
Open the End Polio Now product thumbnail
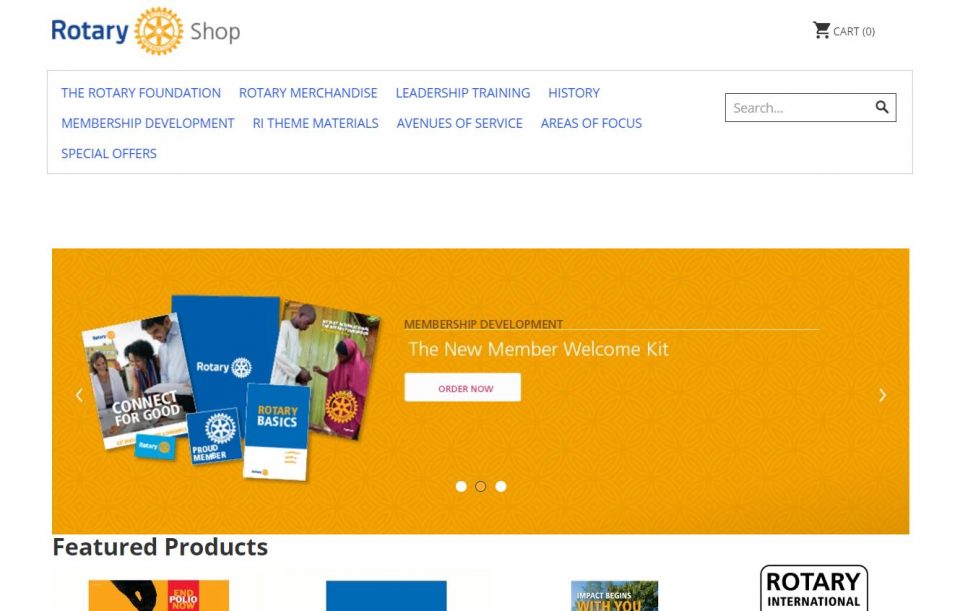pos(159,596)
